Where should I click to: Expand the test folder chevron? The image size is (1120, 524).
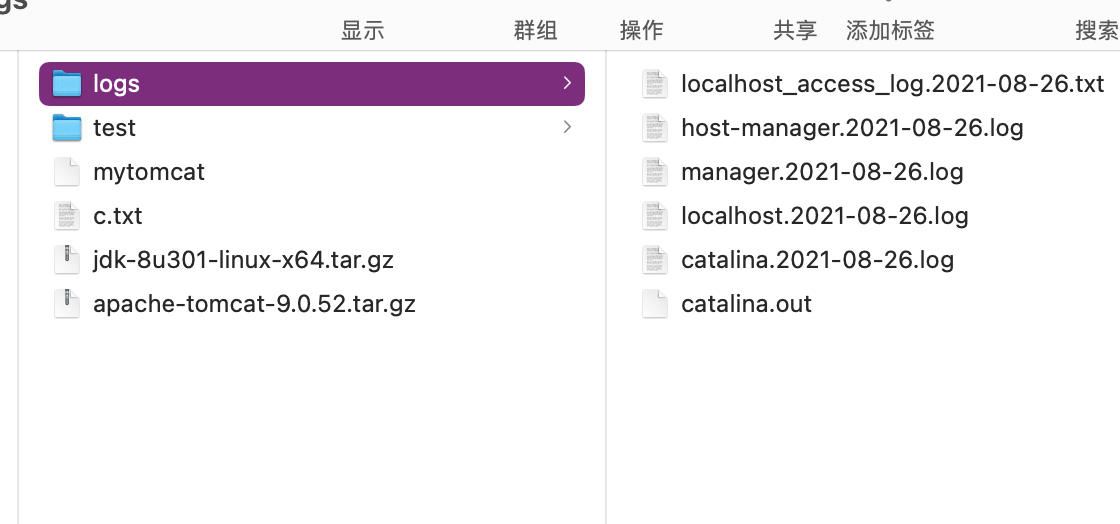[567, 127]
